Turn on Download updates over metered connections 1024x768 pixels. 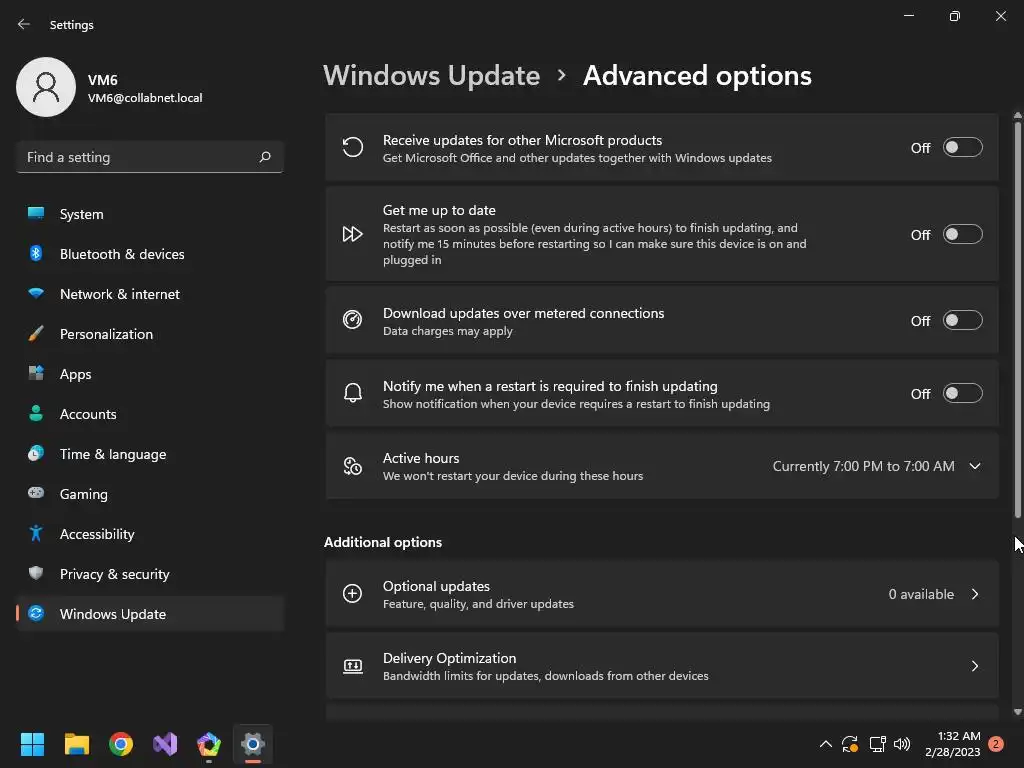tap(963, 321)
